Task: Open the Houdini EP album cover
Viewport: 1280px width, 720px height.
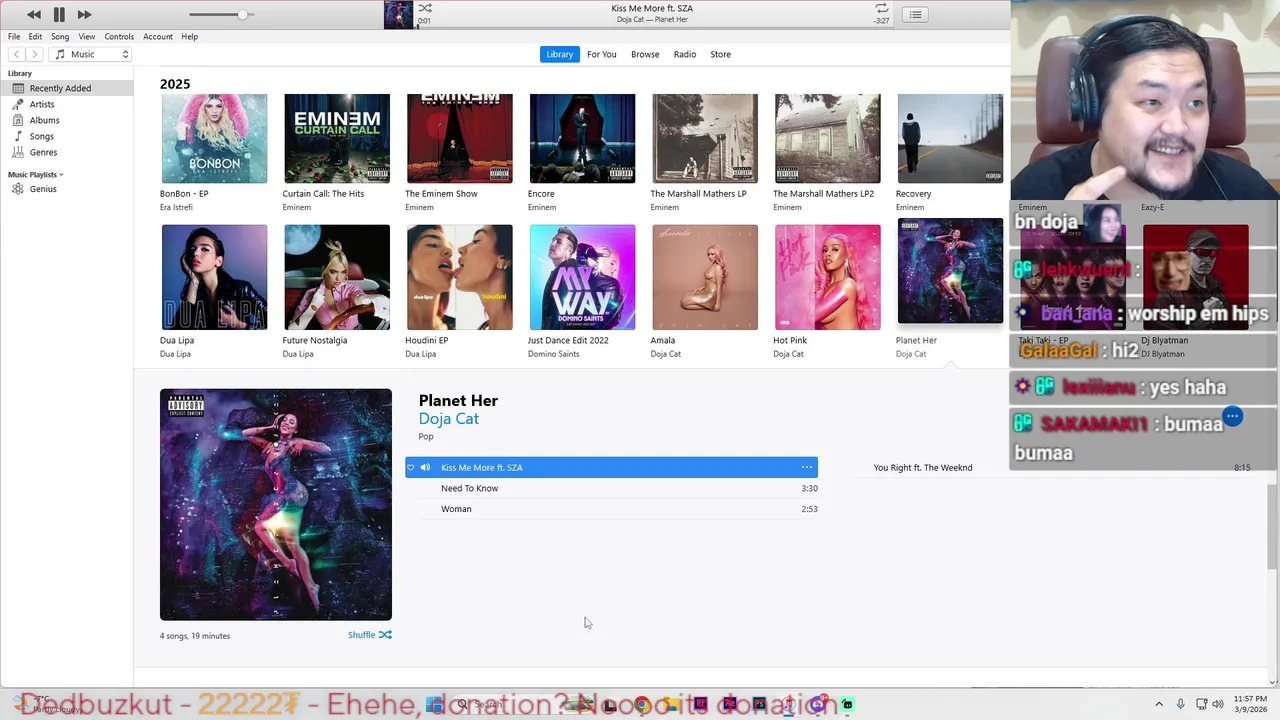Action: click(x=460, y=277)
